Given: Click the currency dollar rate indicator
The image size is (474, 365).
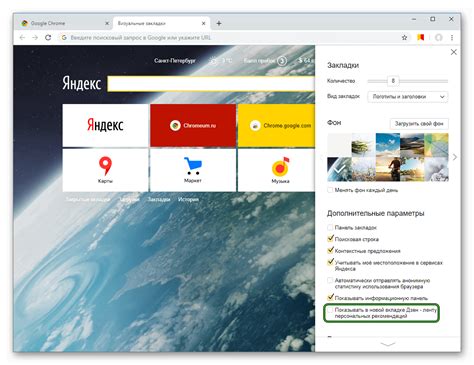Looking at the screenshot, I should [x=306, y=61].
